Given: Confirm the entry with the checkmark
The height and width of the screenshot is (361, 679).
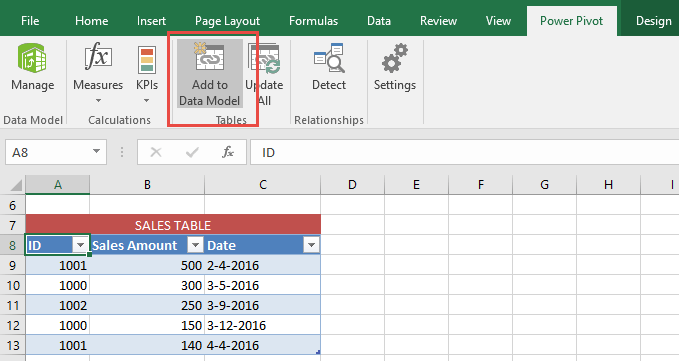Looking at the screenshot, I should (x=192, y=152).
